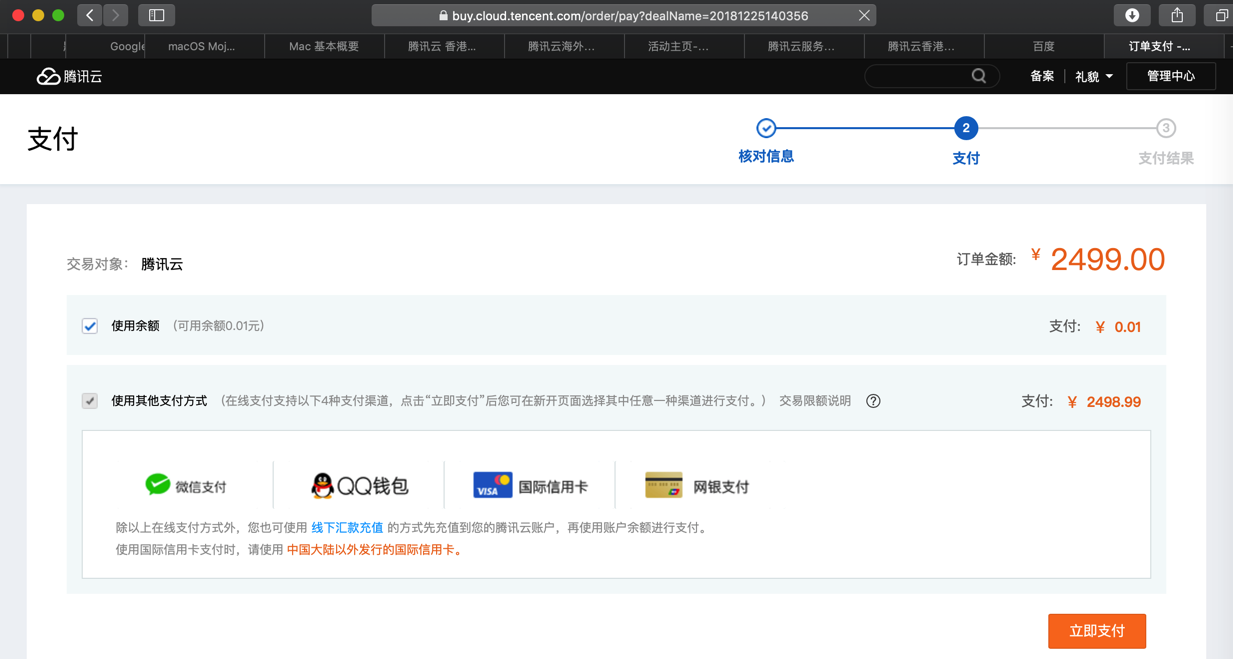Click the 0.01 balance payment amount
The image size is (1233, 659).
click(x=1127, y=327)
